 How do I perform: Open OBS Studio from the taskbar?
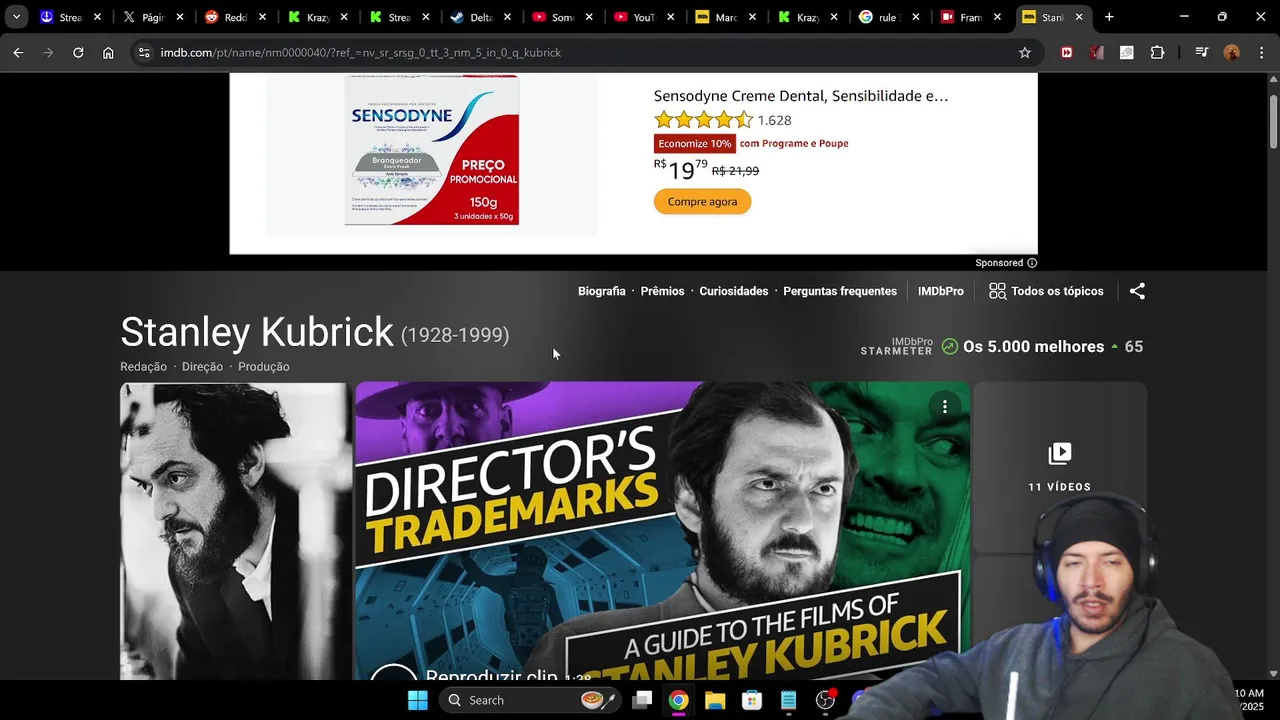click(x=825, y=700)
